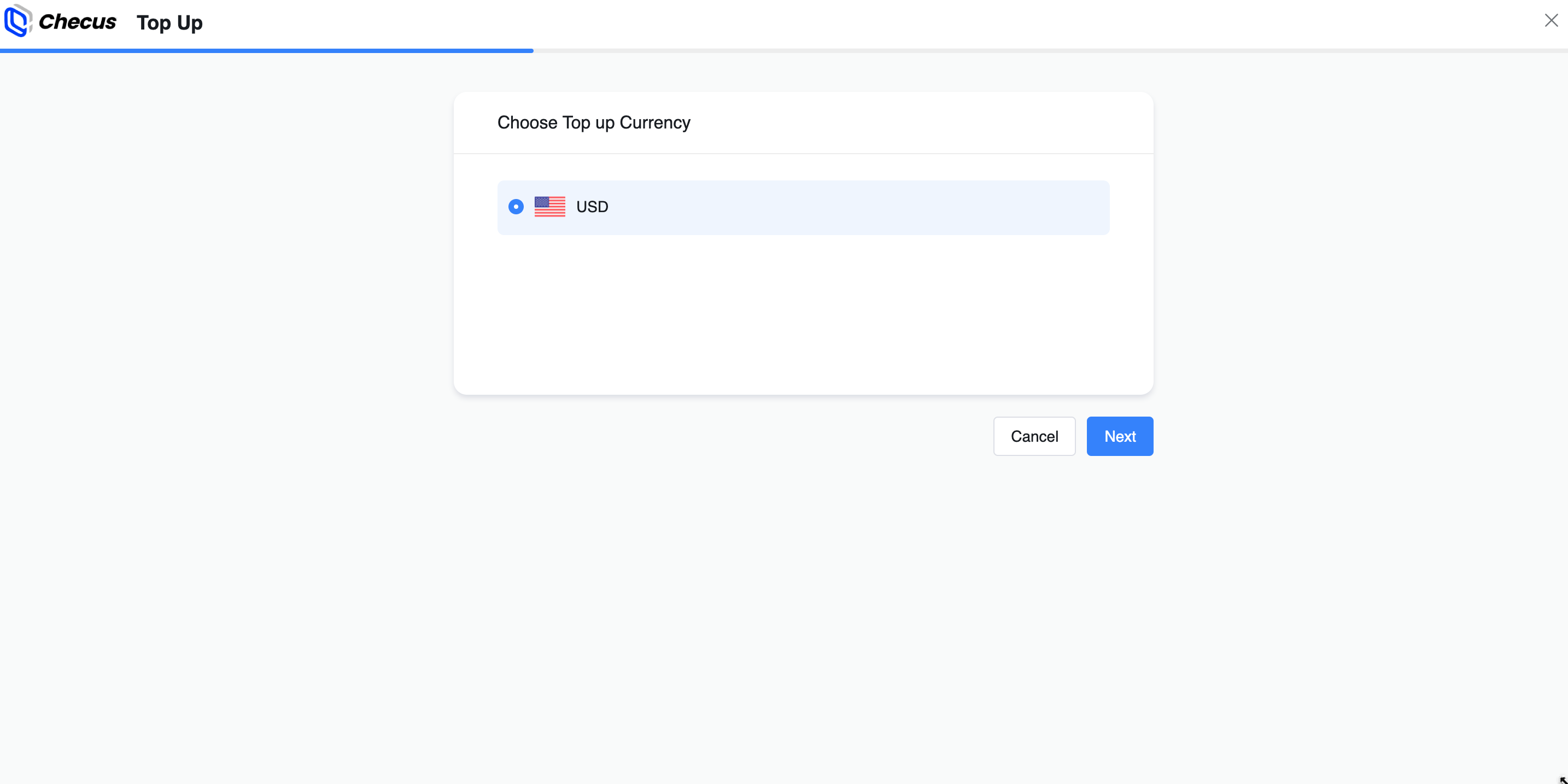Click the United States flag icon
Screen dimensions: 1568x784
tap(549, 207)
